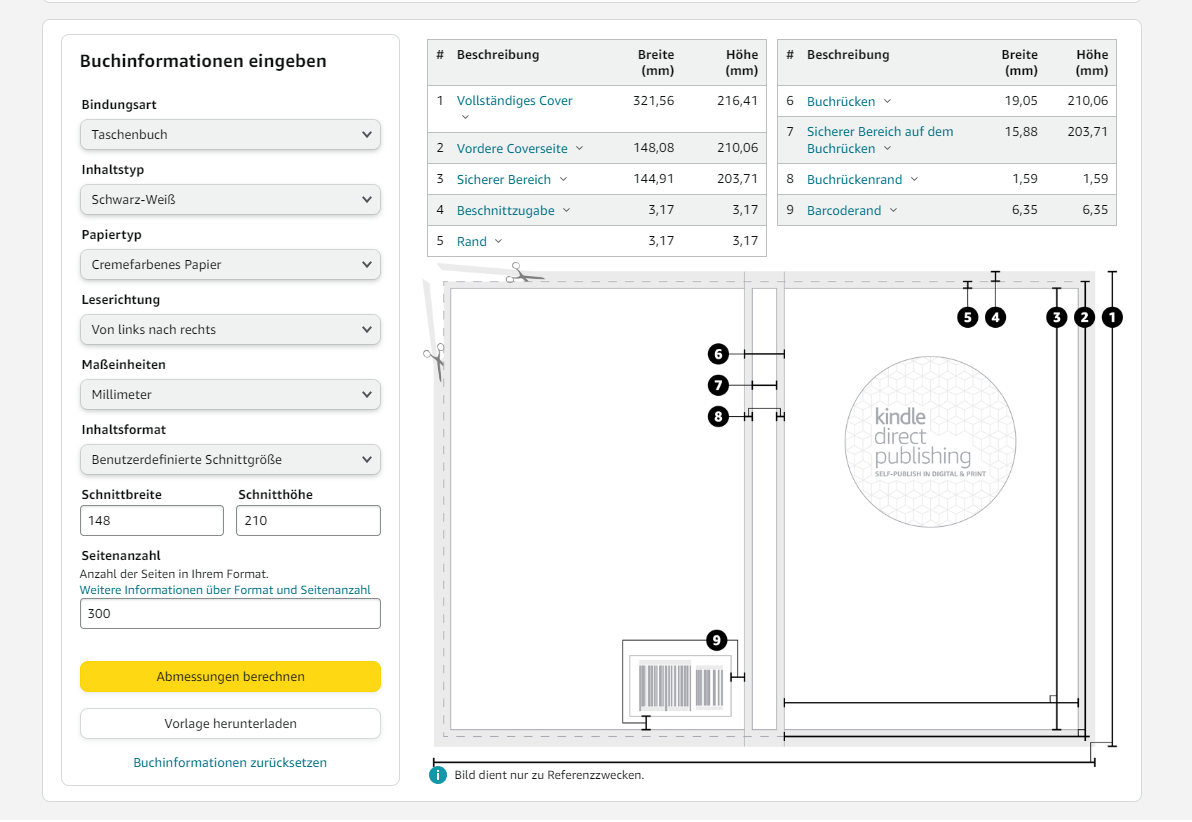Click the Abmessungen berechnen button

coord(230,677)
